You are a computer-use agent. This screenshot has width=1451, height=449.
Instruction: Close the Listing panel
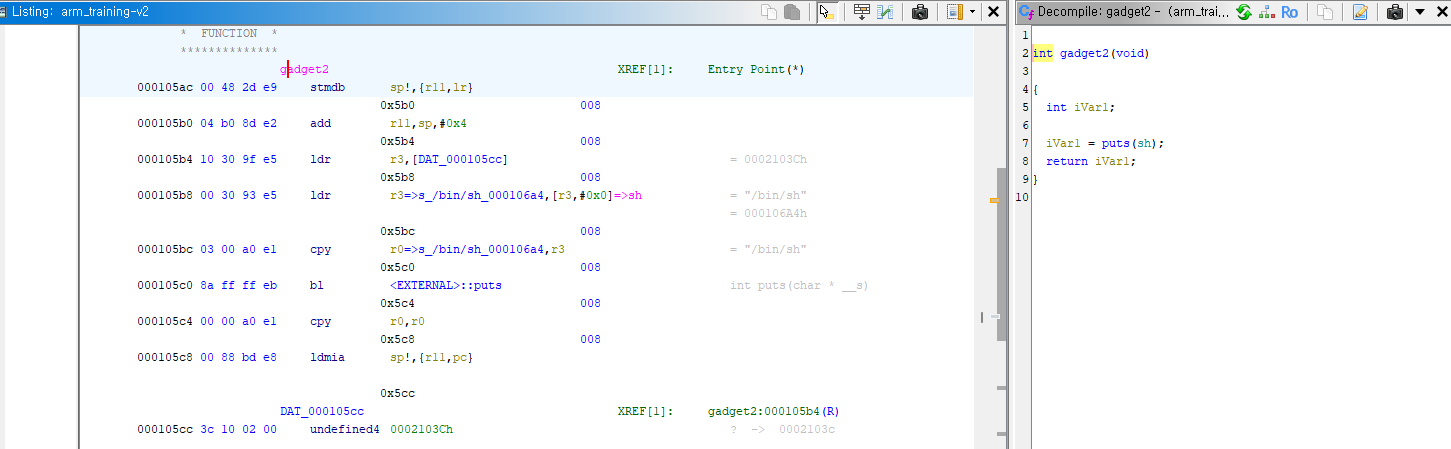click(993, 12)
